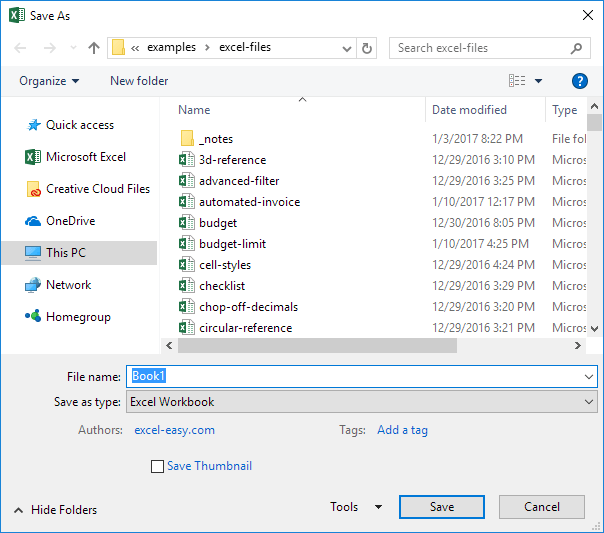
Task: Click the Excel icon of budget file
Action: [185, 223]
